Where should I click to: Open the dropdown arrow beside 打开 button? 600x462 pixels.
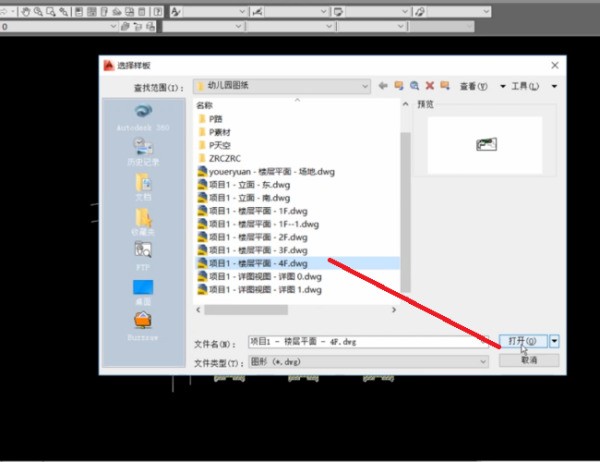(x=555, y=341)
